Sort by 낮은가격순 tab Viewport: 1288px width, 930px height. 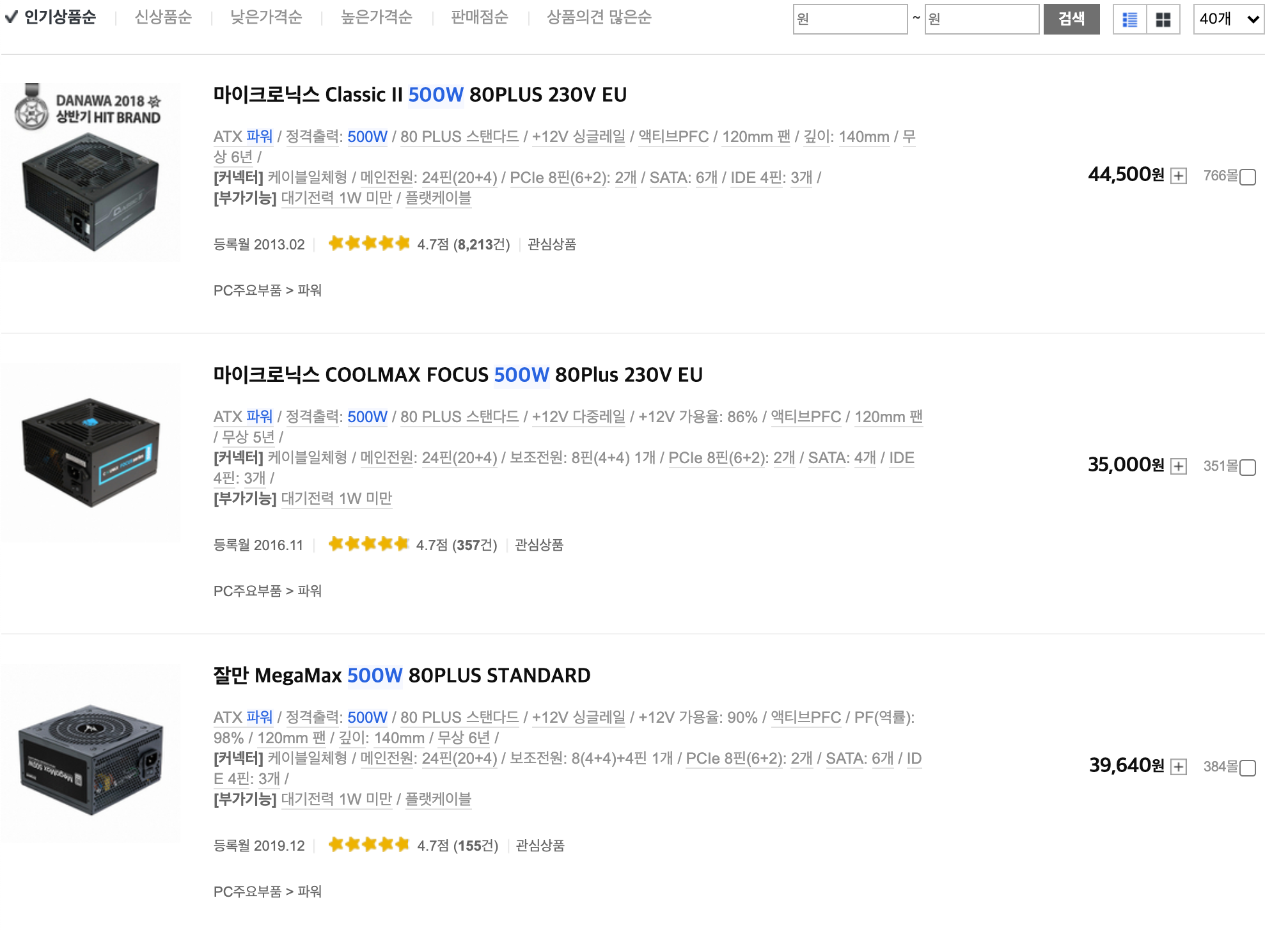266,17
